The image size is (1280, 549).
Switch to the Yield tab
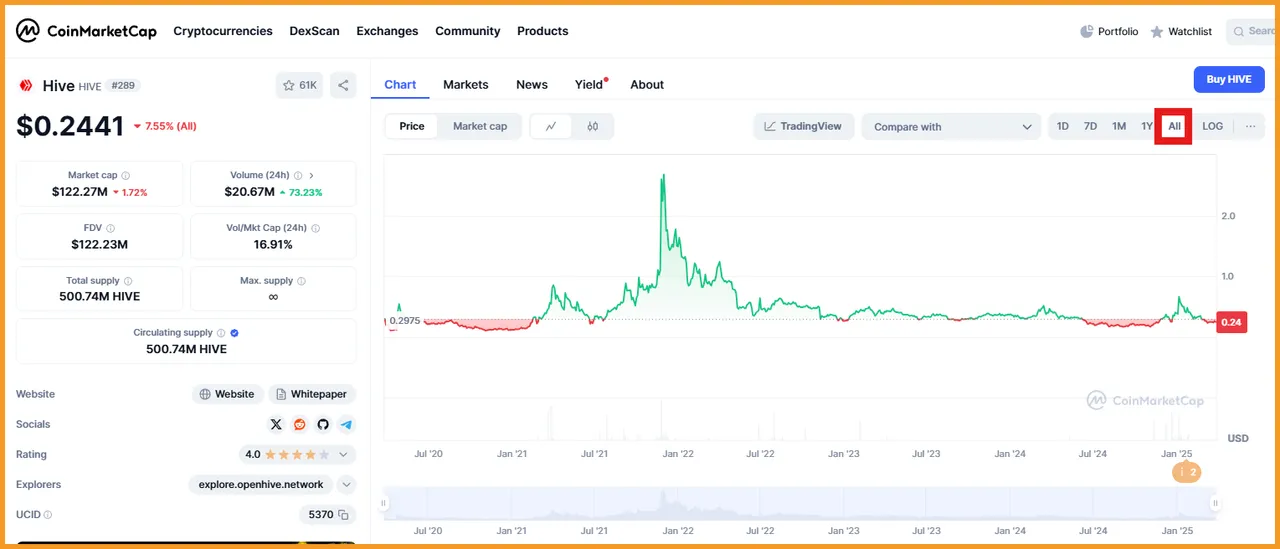[x=589, y=85]
